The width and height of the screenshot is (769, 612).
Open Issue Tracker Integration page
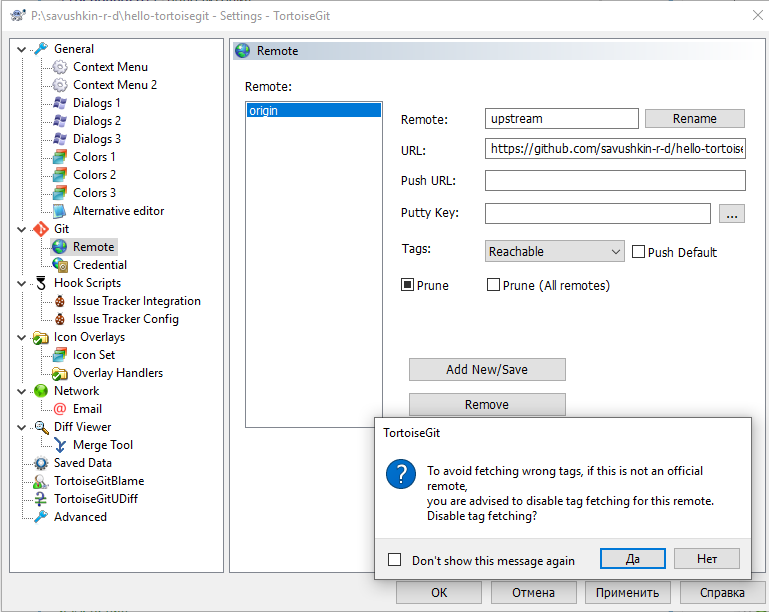point(137,301)
